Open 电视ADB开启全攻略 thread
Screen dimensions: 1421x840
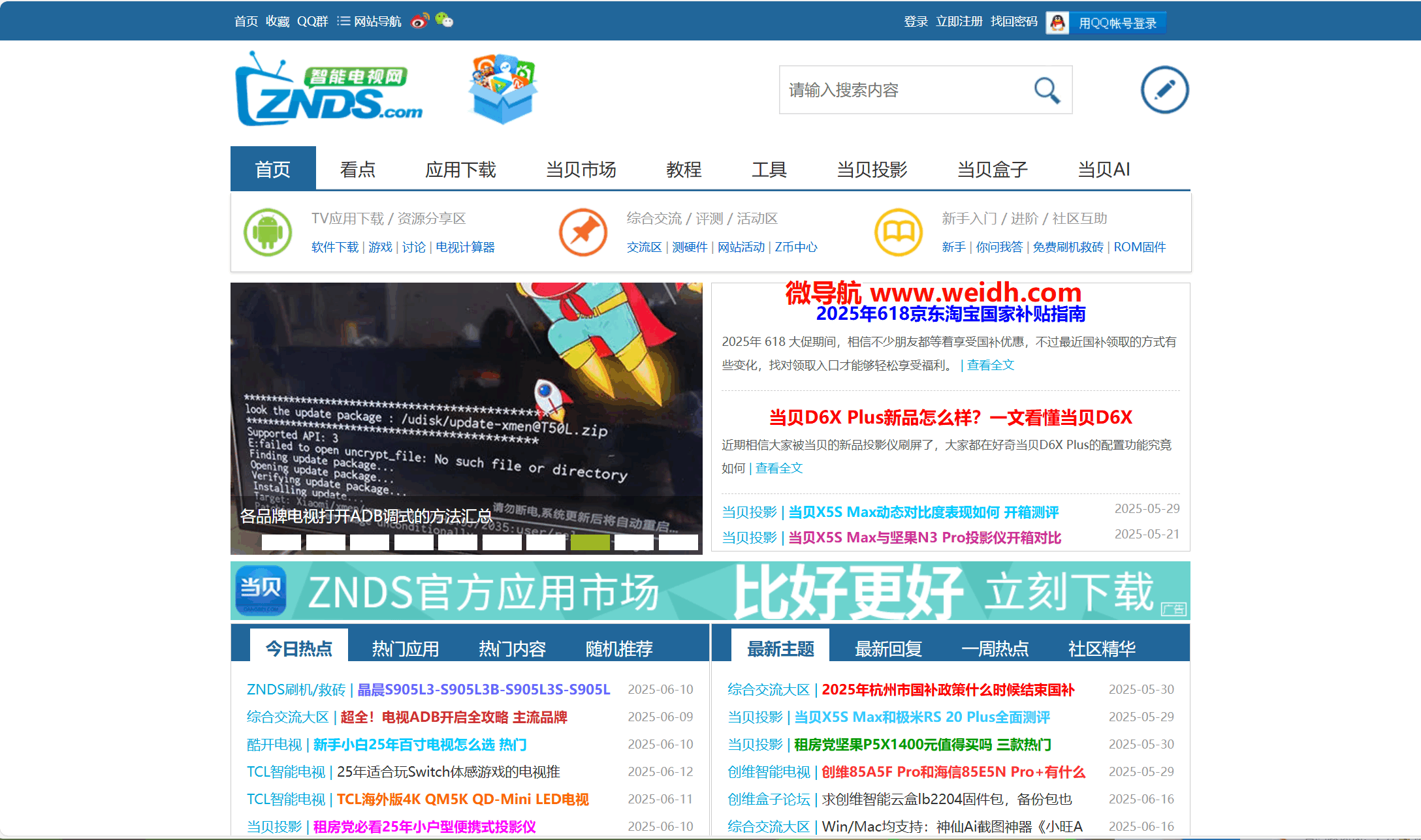pos(454,717)
